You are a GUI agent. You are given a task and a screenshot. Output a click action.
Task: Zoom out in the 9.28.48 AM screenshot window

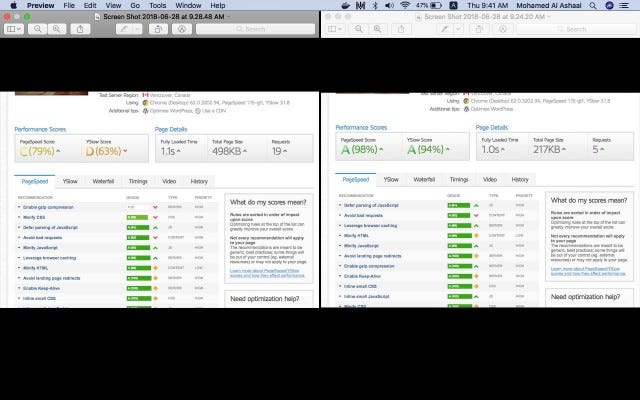[x=38, y=29]
